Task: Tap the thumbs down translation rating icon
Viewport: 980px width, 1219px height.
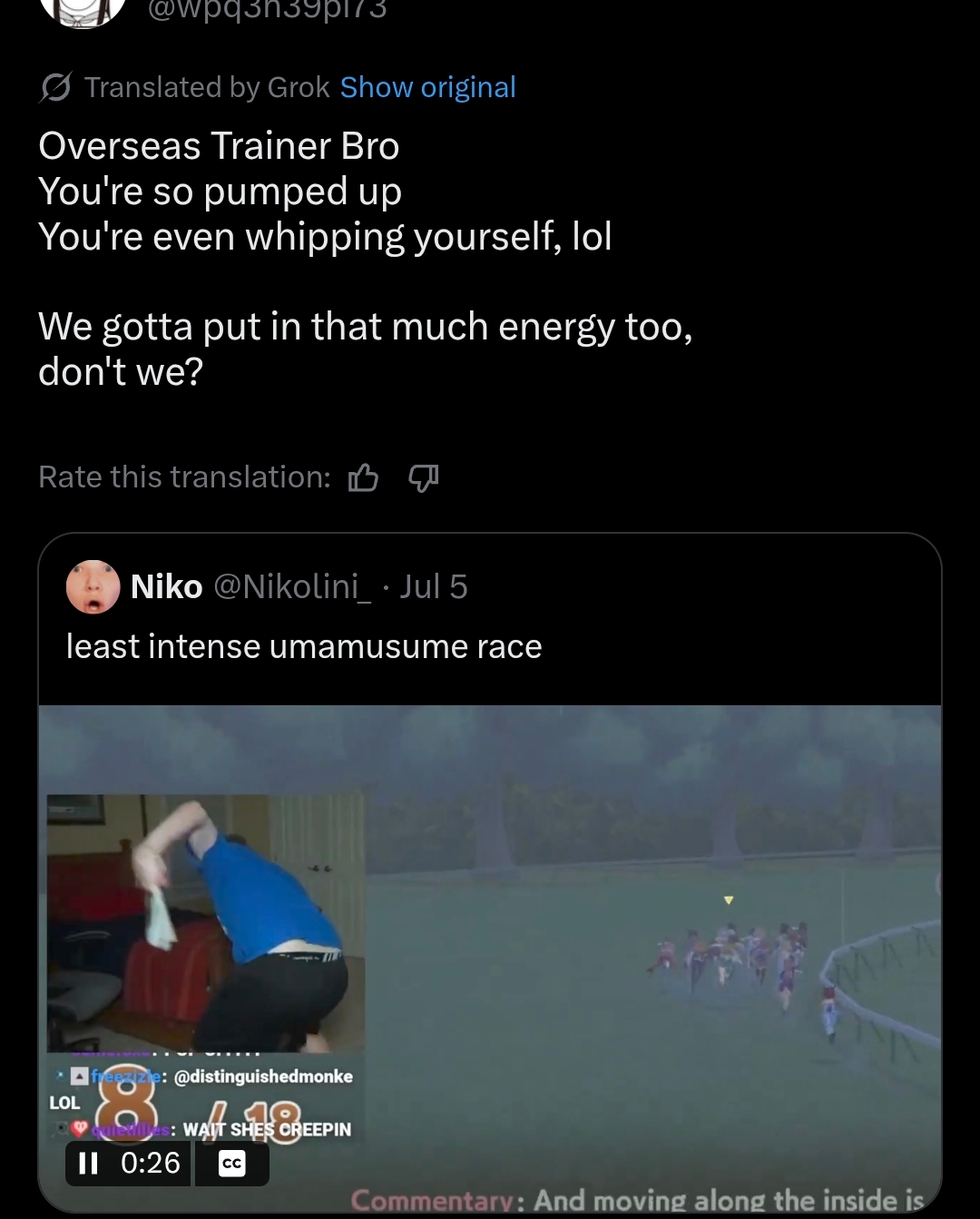Action: pyautogui.click(x=424, y=477)
